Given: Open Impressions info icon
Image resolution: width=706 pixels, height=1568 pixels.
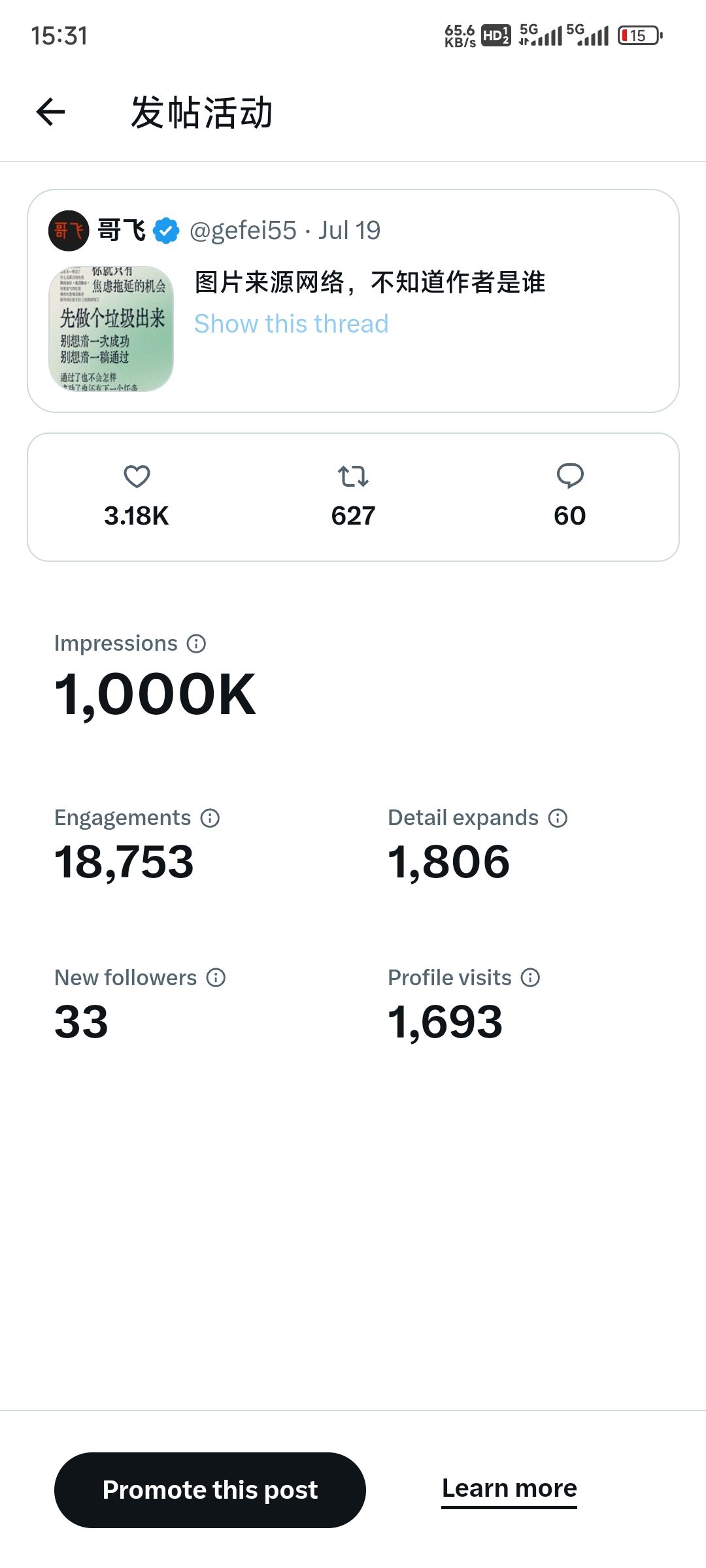Looking at the screenshot, I should coord(196,644).
